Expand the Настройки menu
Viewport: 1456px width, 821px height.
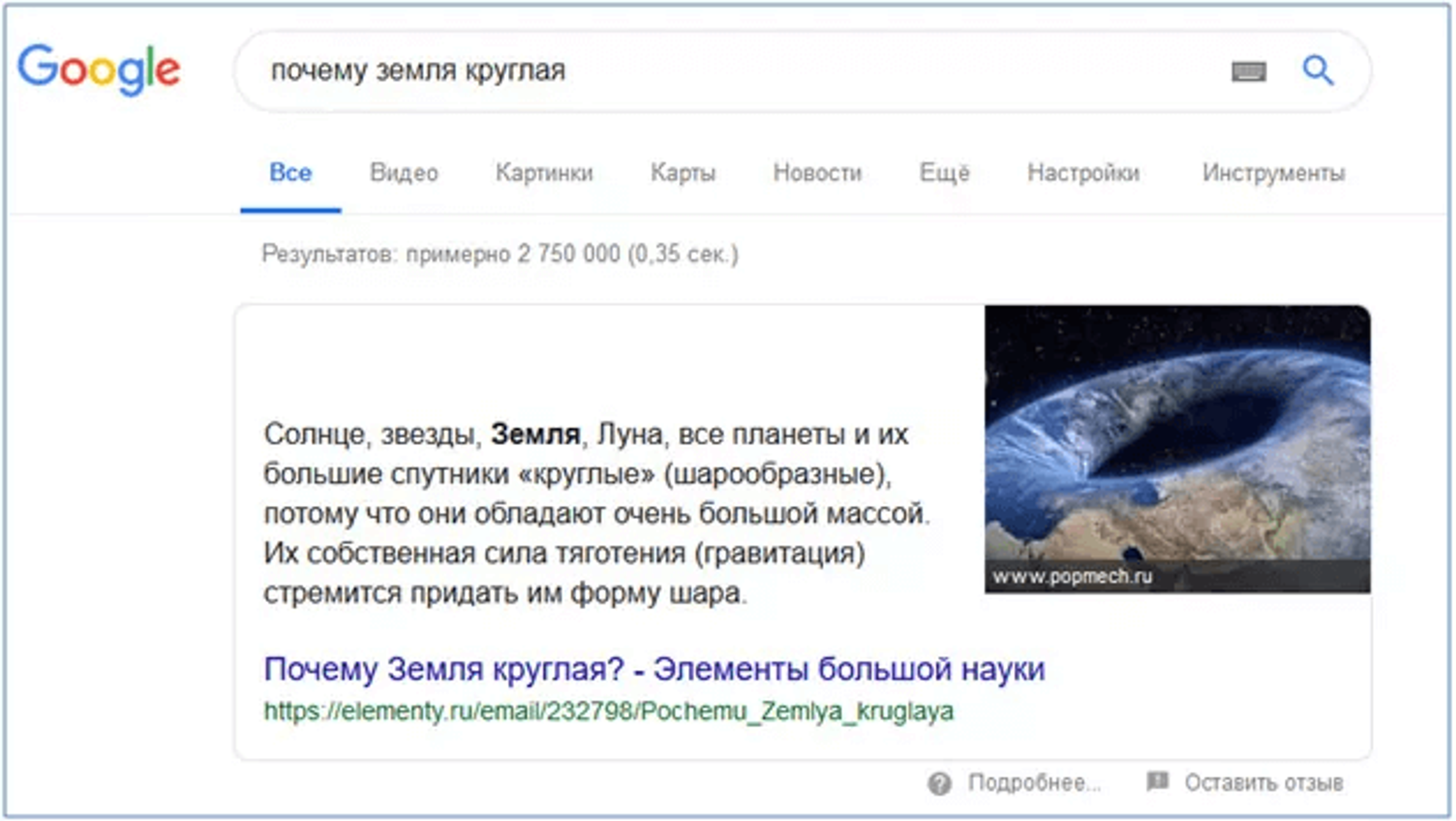[1083, 173]
